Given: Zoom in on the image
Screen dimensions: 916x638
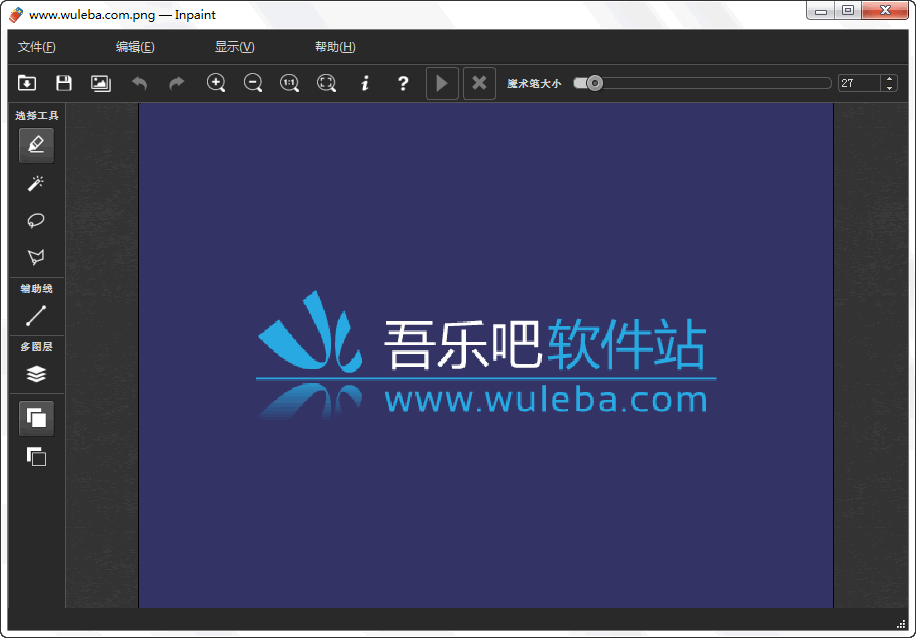Looking at the screenshot, I should click(216, 83).
